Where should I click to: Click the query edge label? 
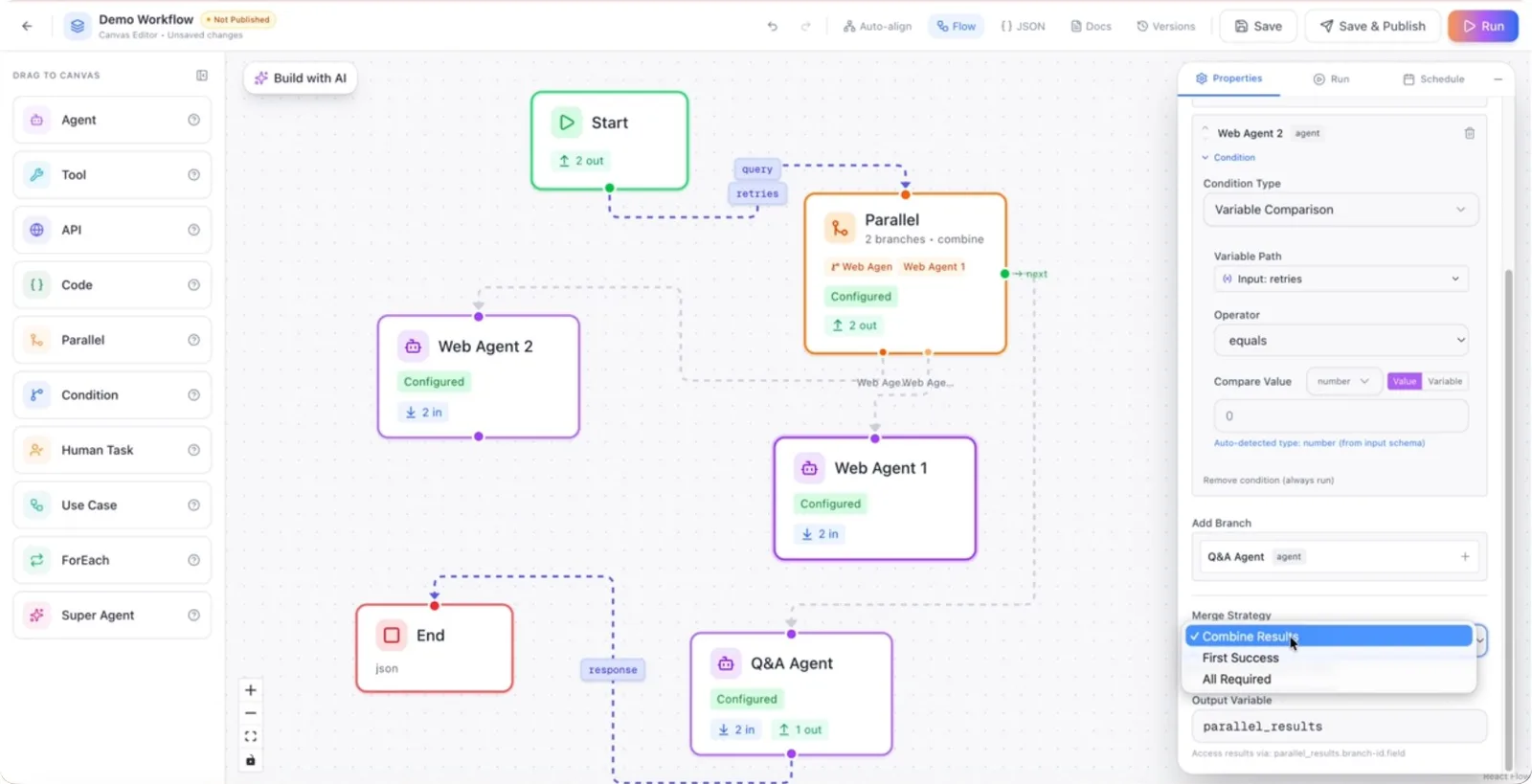coord(756,169)
